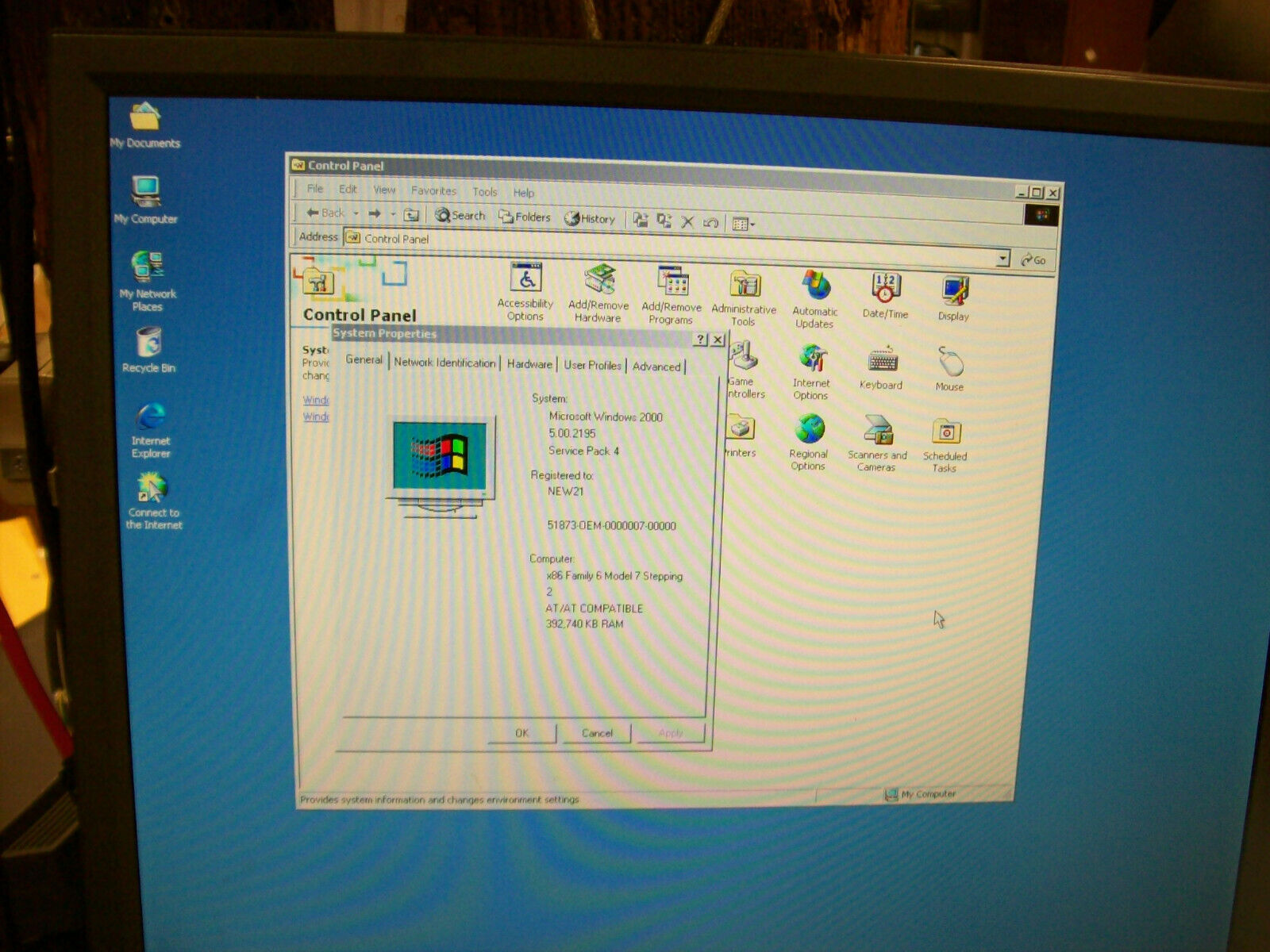Click the Folders toolbar button
Screen dimensions: 1270x952
524,217
